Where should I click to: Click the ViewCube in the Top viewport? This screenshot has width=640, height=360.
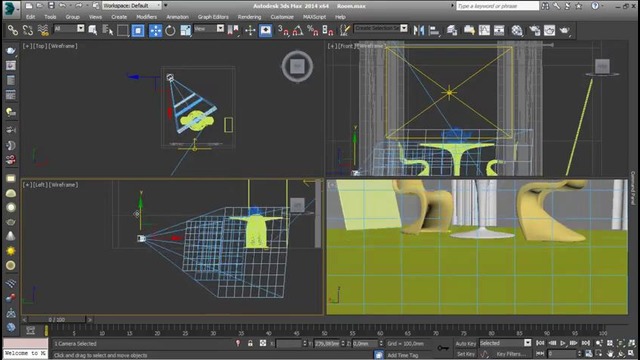pyautogui.click(x=297, y=66)
